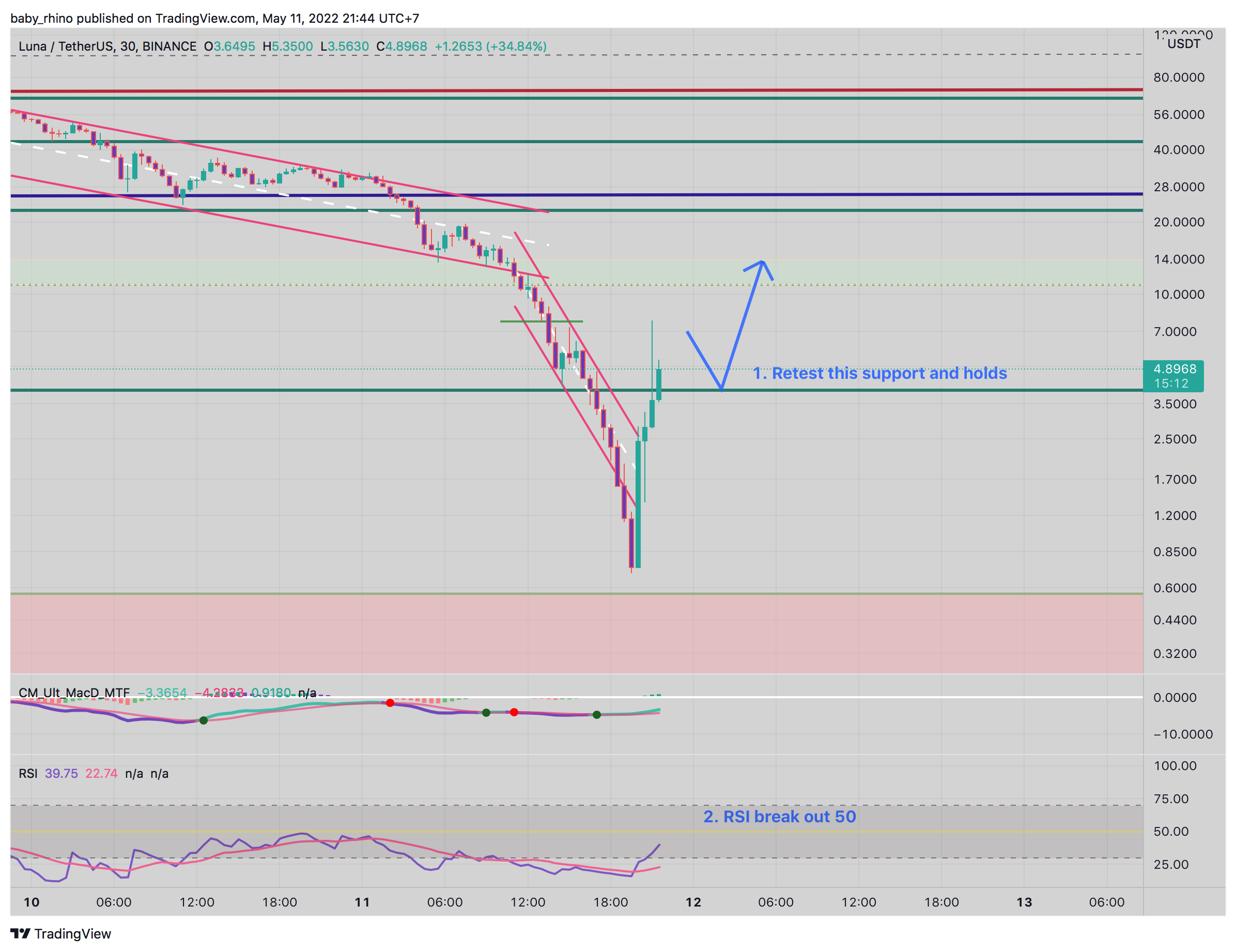The height and width of the screenshot is (952, 1236).
Task: Click the low price value L3.5630
Action: [x=345, y=47]
